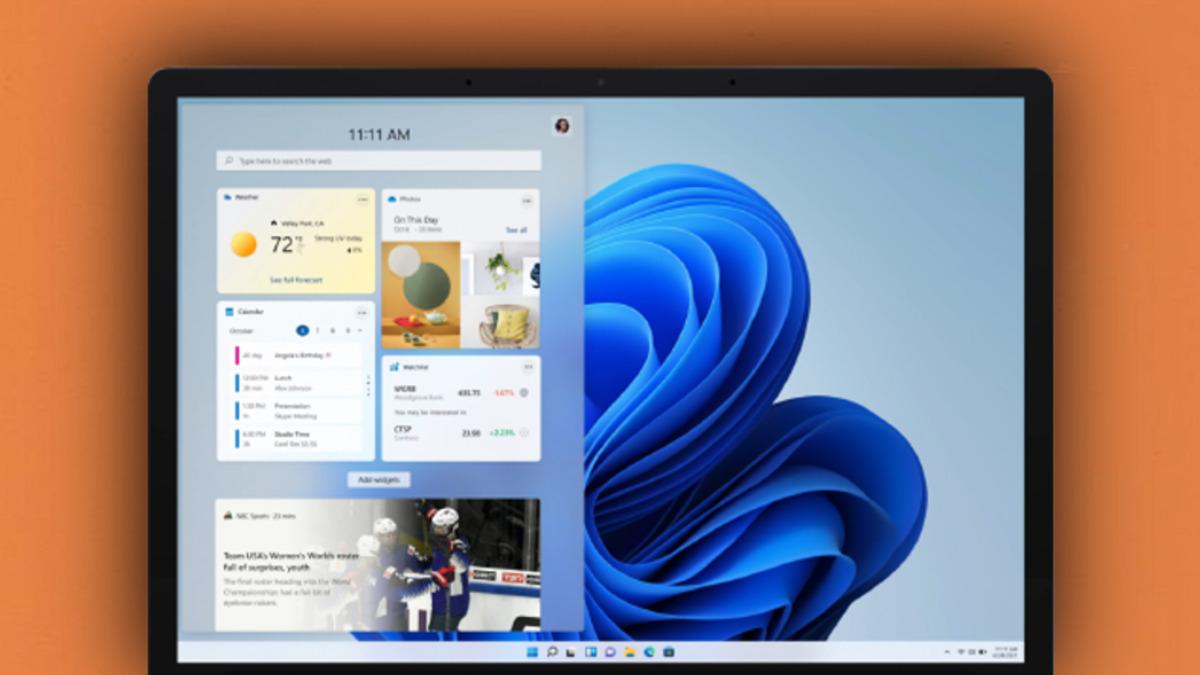Image resolution: width=1200 pixels, height=675 pixels.
Task: Open Photos widget more options menu
Action: [x=527, y=199]
